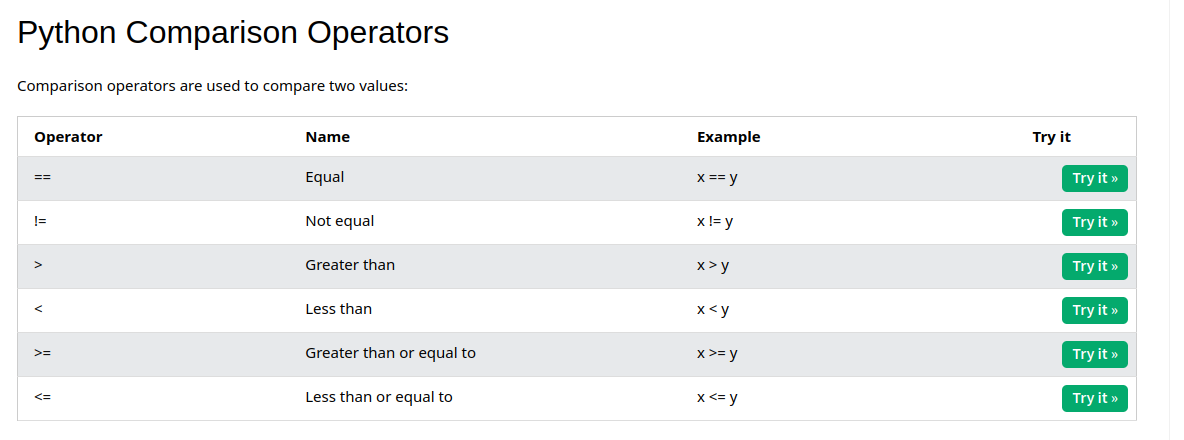Open Try it for Less than or equal to
1184x440 pixels.
(x=1094, y=398)
